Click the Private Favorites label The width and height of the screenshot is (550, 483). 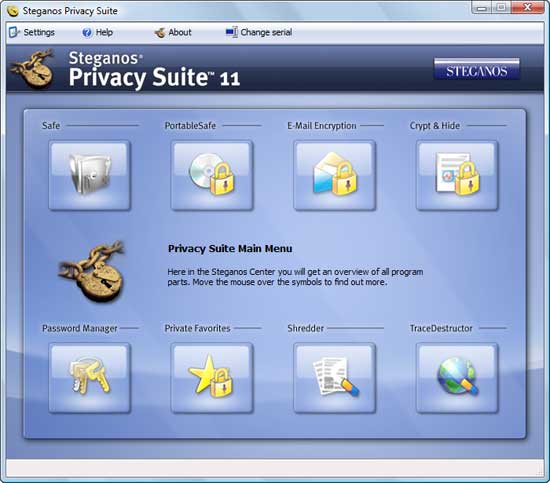pyautogui.click(x=197, y=328)
